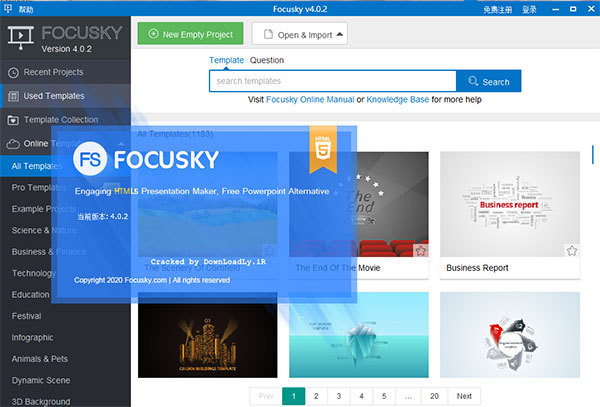Click the Recent Projects clock icon

point(13,73)
